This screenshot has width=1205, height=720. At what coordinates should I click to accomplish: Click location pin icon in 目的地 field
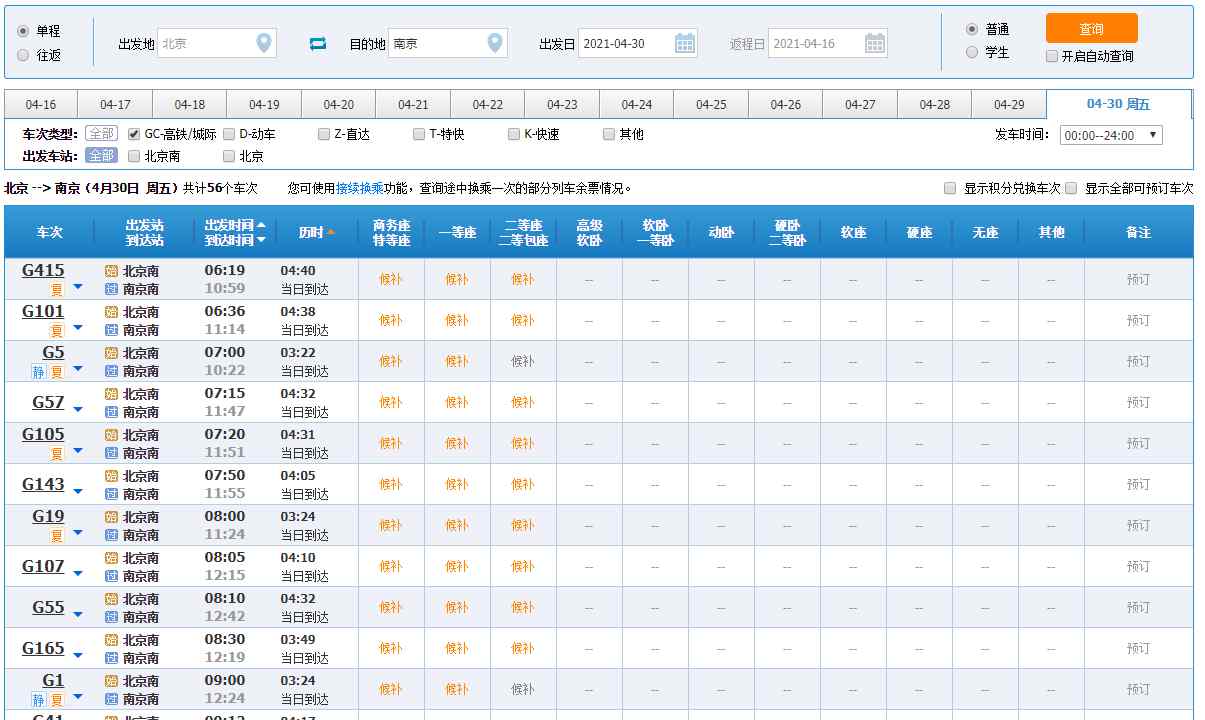(495, 43)
